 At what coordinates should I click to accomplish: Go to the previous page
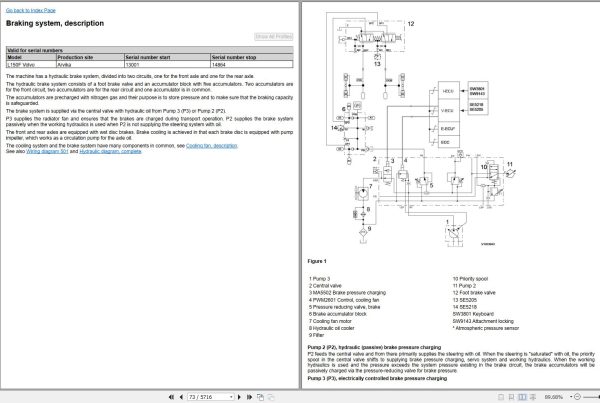tap(181, 397)
